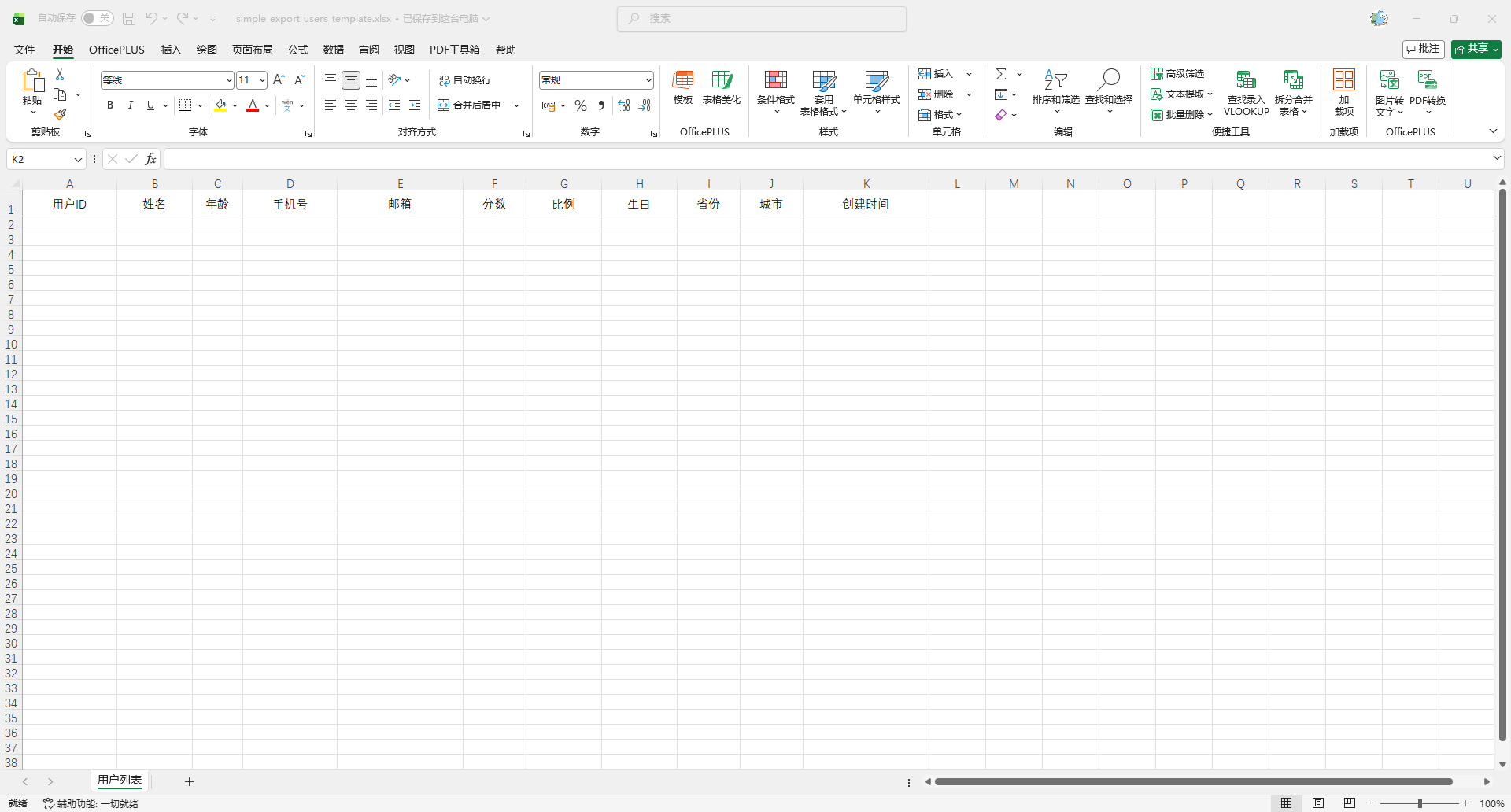Toggle the AutoSave switch
Image resolution: width=1511 pixels, height=812 pixels.
click(98, 18)
